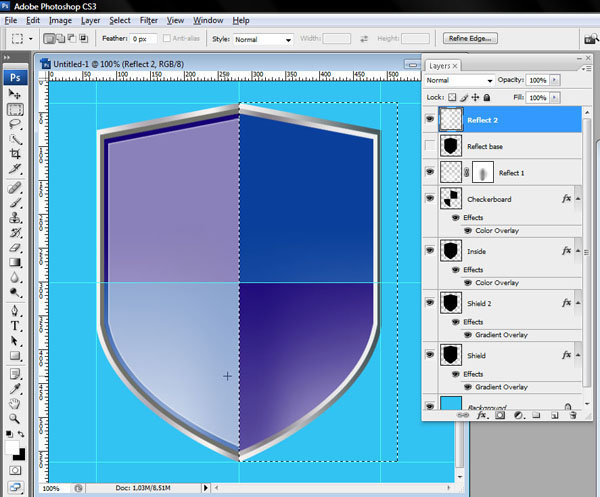The height and width of the screenshot is (497, 600).
Task: Collapse Shield 2 layer effects
Action: 578,303
